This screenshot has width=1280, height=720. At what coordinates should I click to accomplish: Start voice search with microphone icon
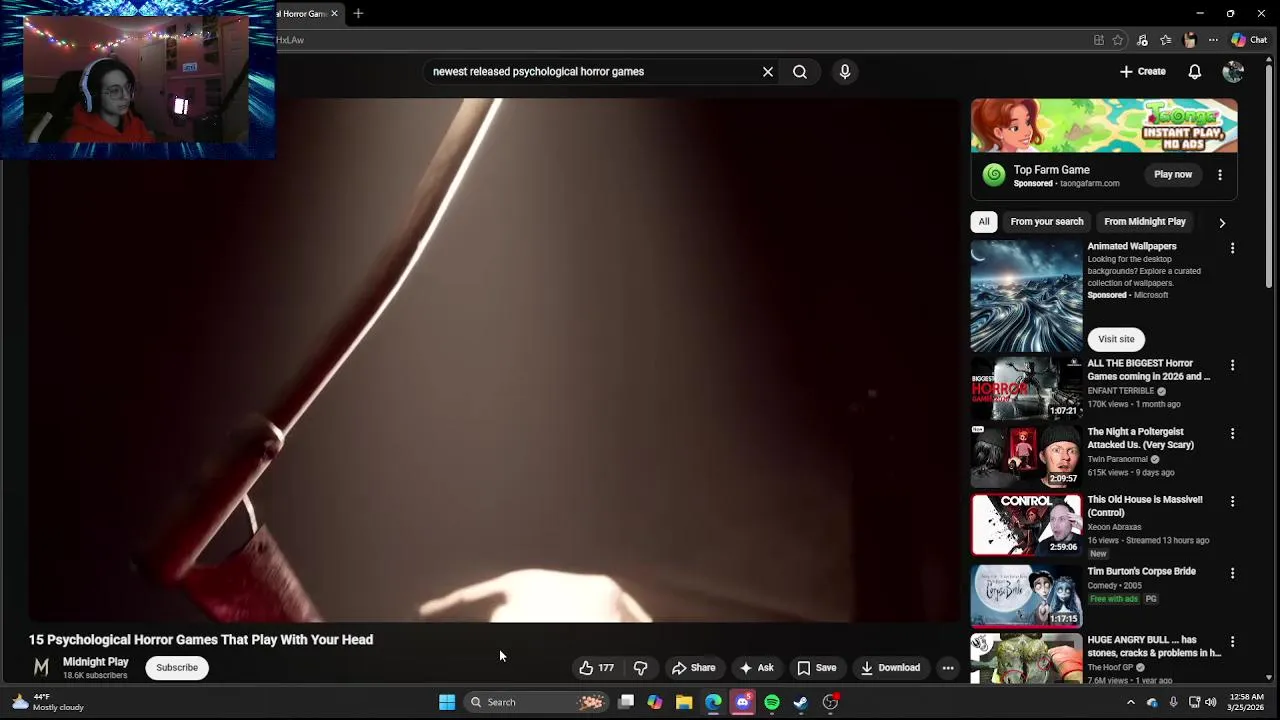845,72
